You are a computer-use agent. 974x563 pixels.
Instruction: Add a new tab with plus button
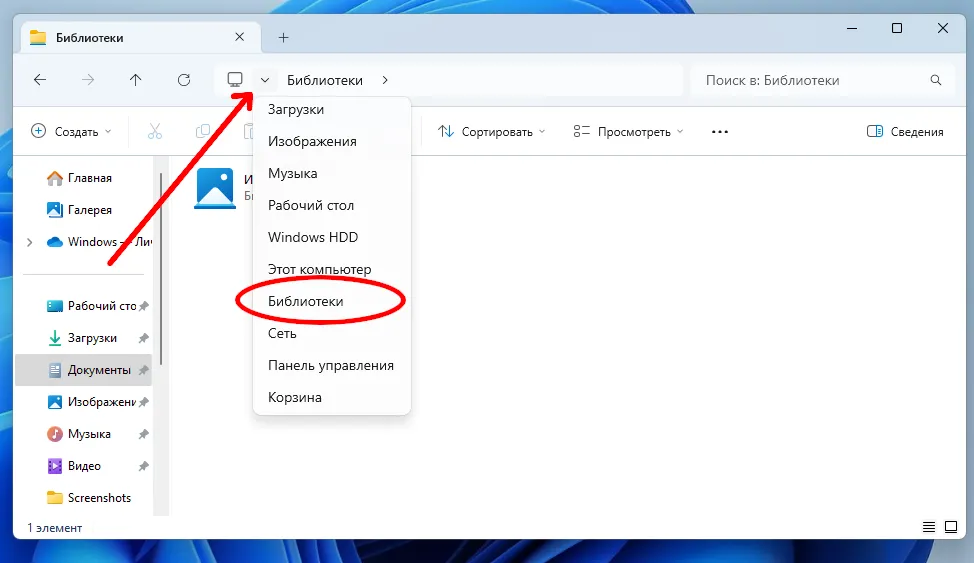283,38
